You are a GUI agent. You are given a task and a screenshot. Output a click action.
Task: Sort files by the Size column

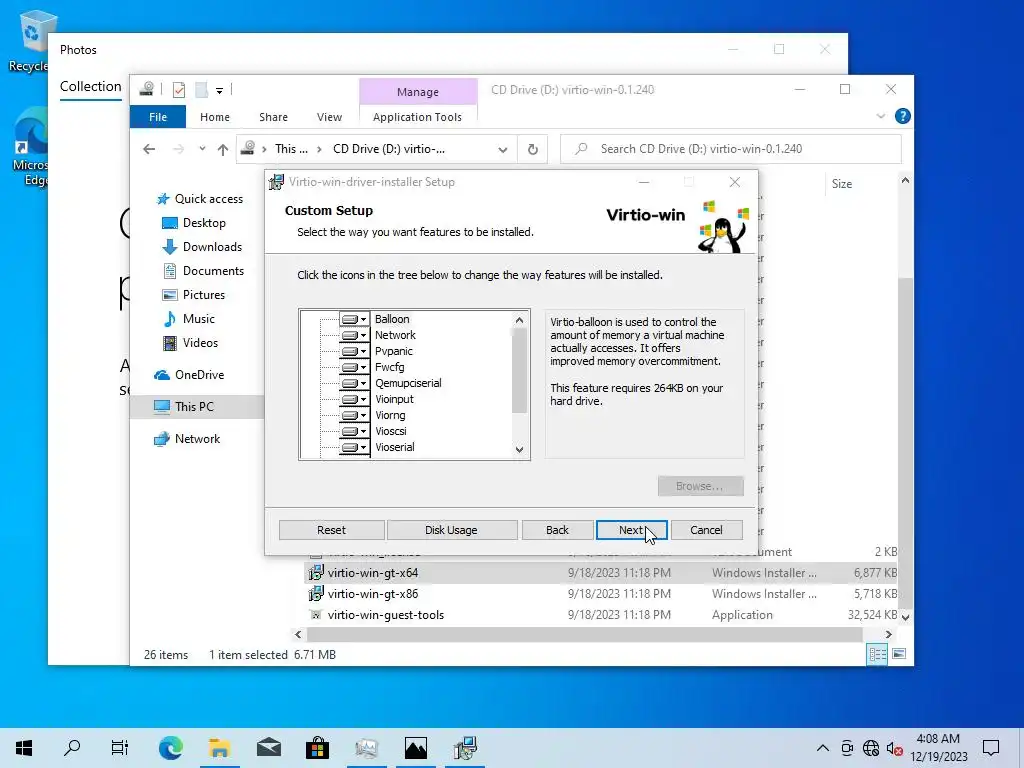[x=842, y=184]
